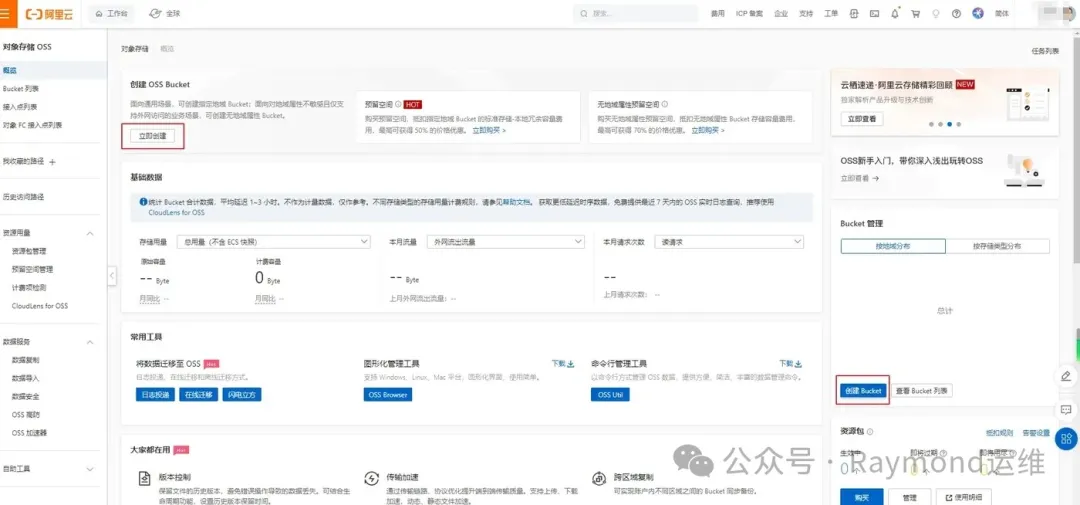
Task: Open the 企业 top menu
Action: (x=780, y=14)
